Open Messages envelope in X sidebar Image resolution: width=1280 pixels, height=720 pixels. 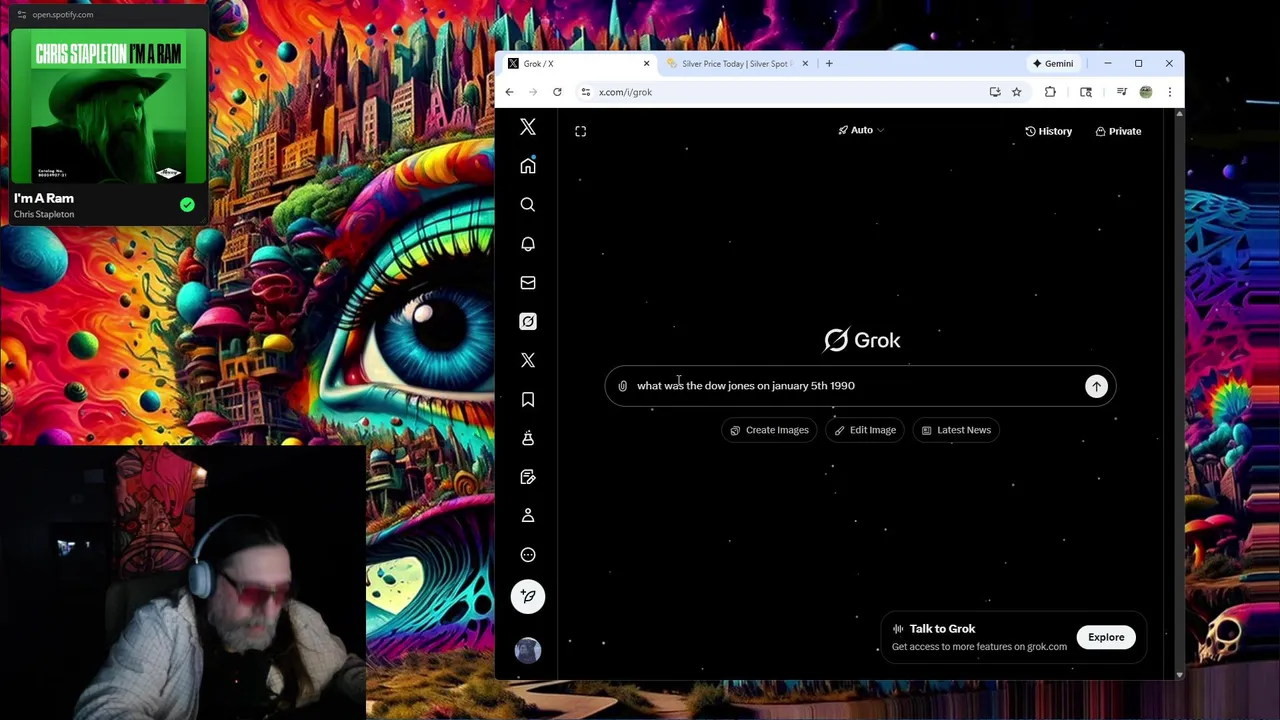(528, 283)
